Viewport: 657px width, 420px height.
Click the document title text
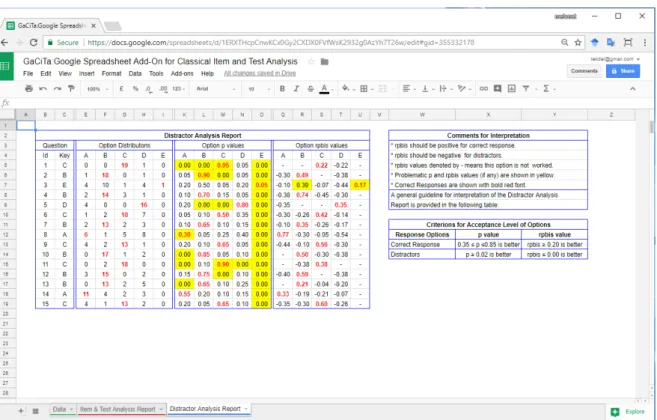pos(160,62)
